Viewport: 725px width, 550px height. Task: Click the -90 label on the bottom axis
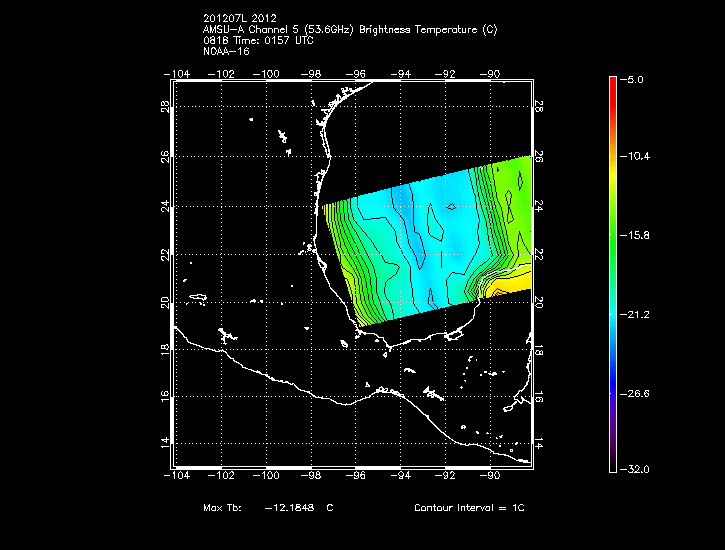(x=490, y=477)
